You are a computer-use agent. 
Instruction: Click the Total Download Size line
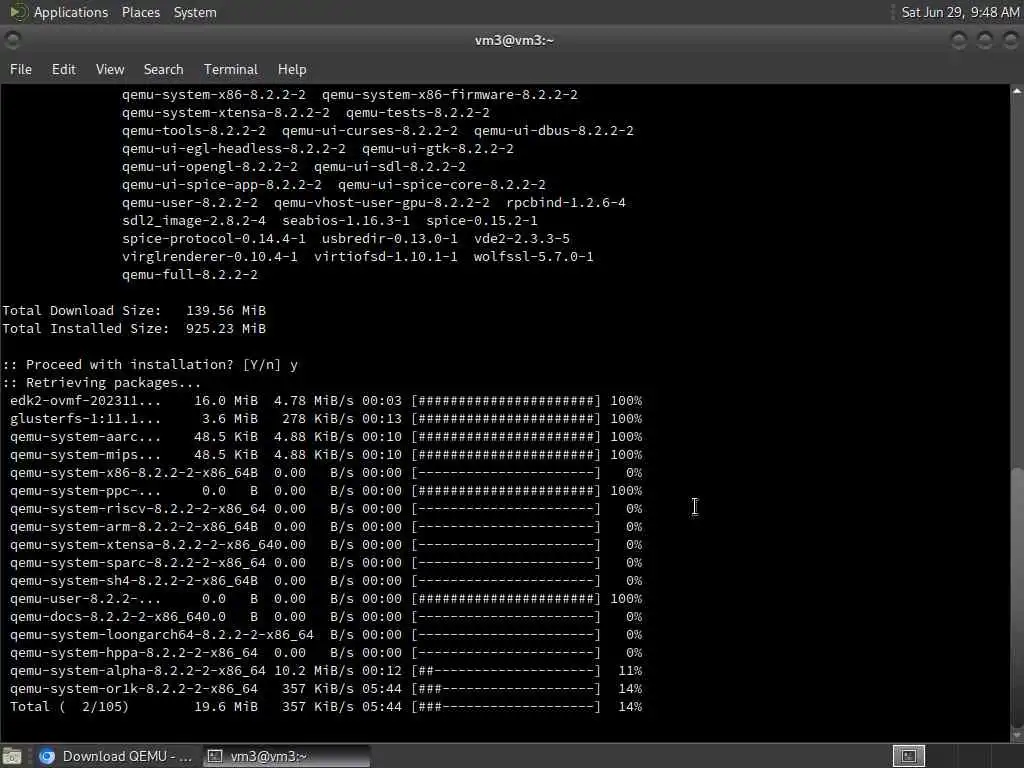pyautogui.click(x=134, y=311)
